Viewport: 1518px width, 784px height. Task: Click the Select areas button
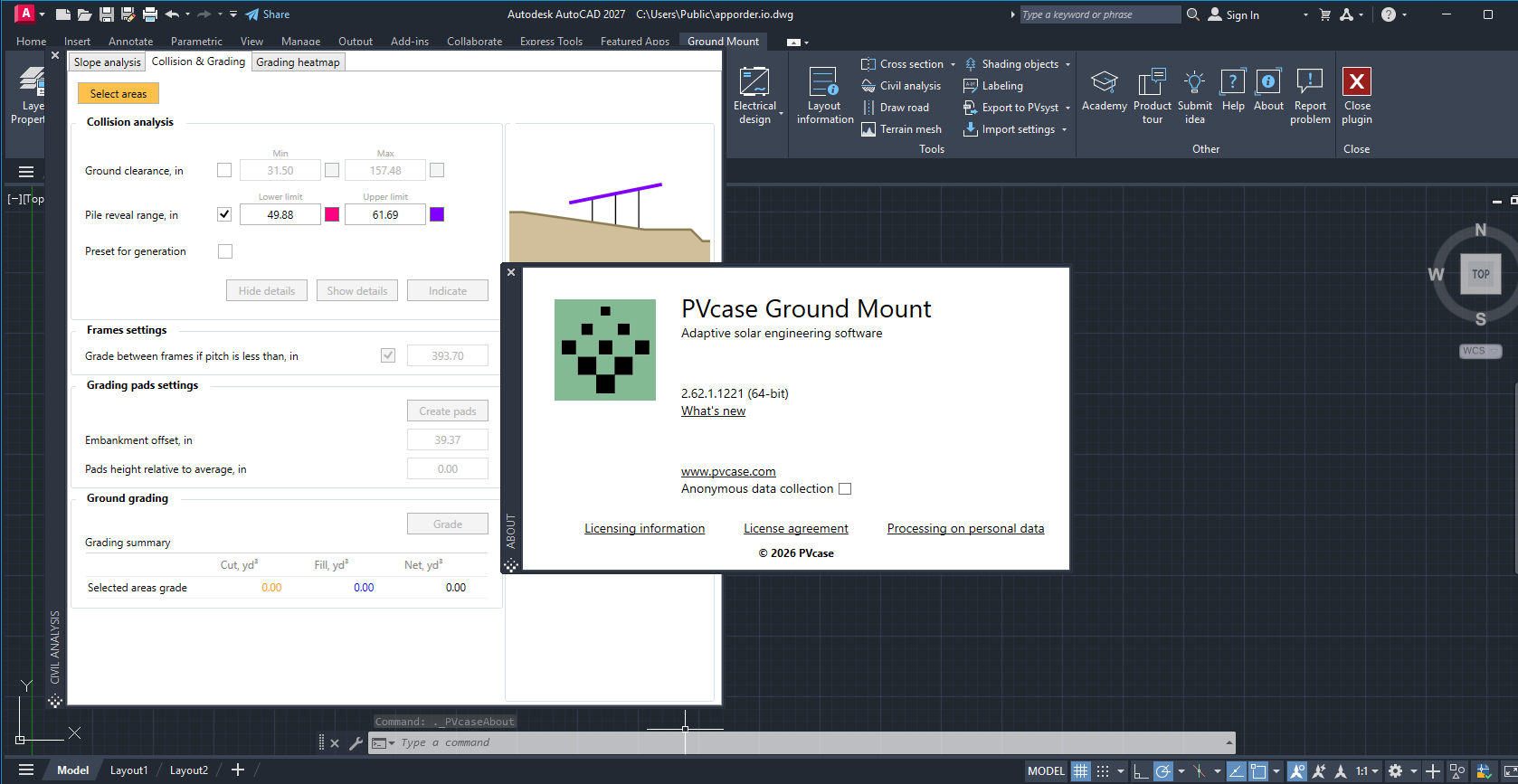(119, 93)
